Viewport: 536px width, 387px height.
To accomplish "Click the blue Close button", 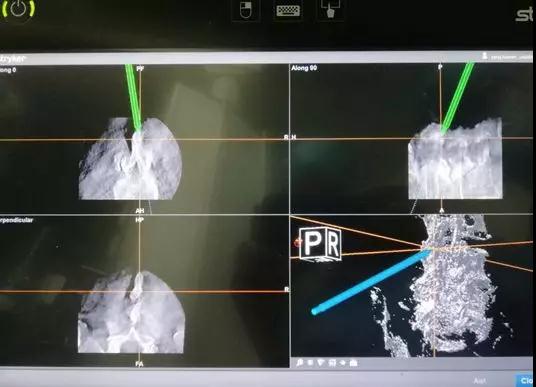I will click(x=525, y=380).
